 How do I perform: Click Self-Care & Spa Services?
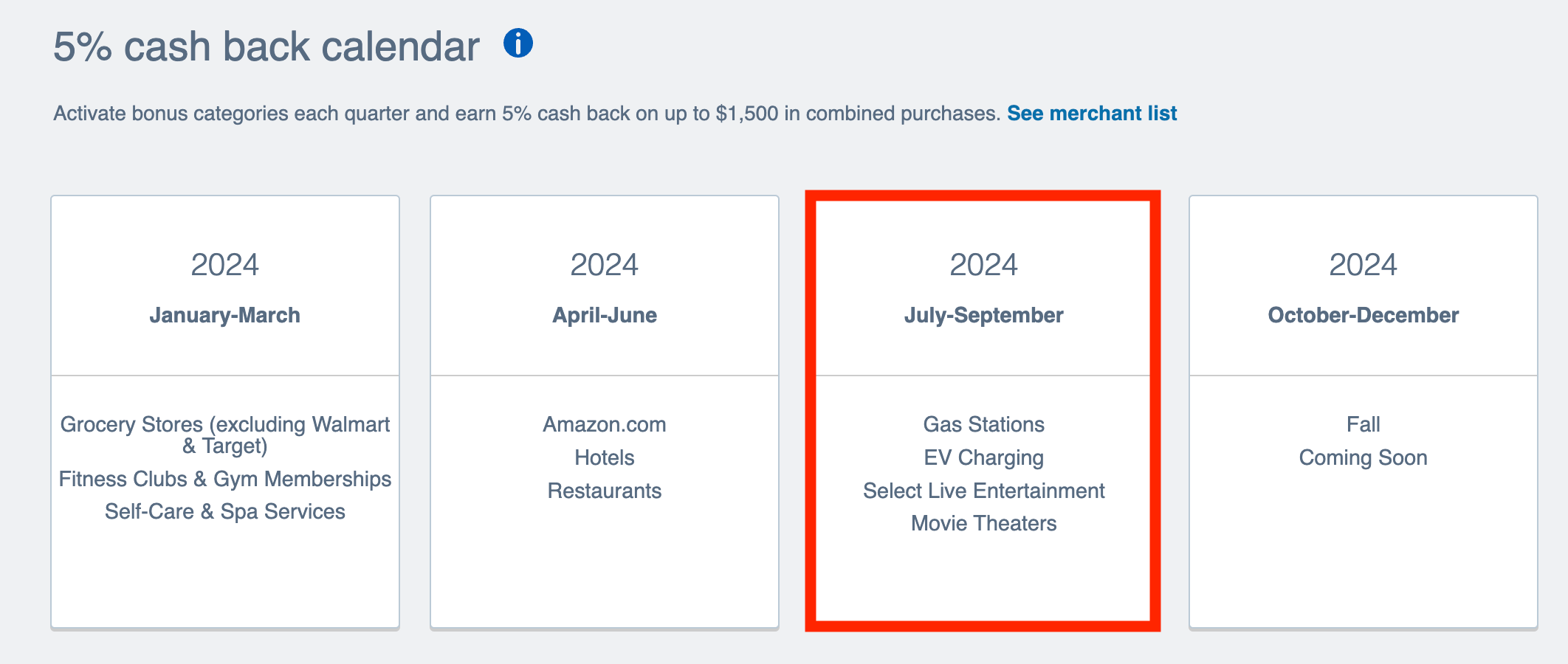tap(224, 511)
